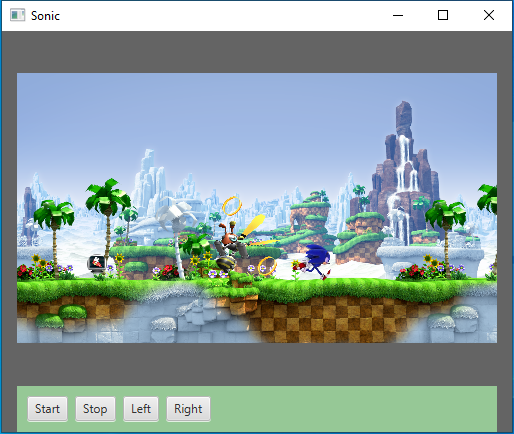514x434 pixels.
Task: Click the sneaker item box monitor
Action: point(97,262)
